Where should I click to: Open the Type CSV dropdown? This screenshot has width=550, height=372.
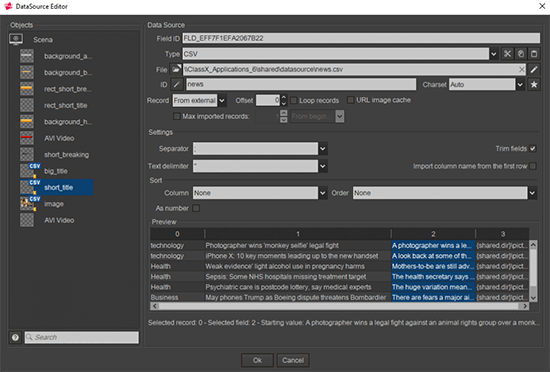pyautogui.click(x=494, y=54)
